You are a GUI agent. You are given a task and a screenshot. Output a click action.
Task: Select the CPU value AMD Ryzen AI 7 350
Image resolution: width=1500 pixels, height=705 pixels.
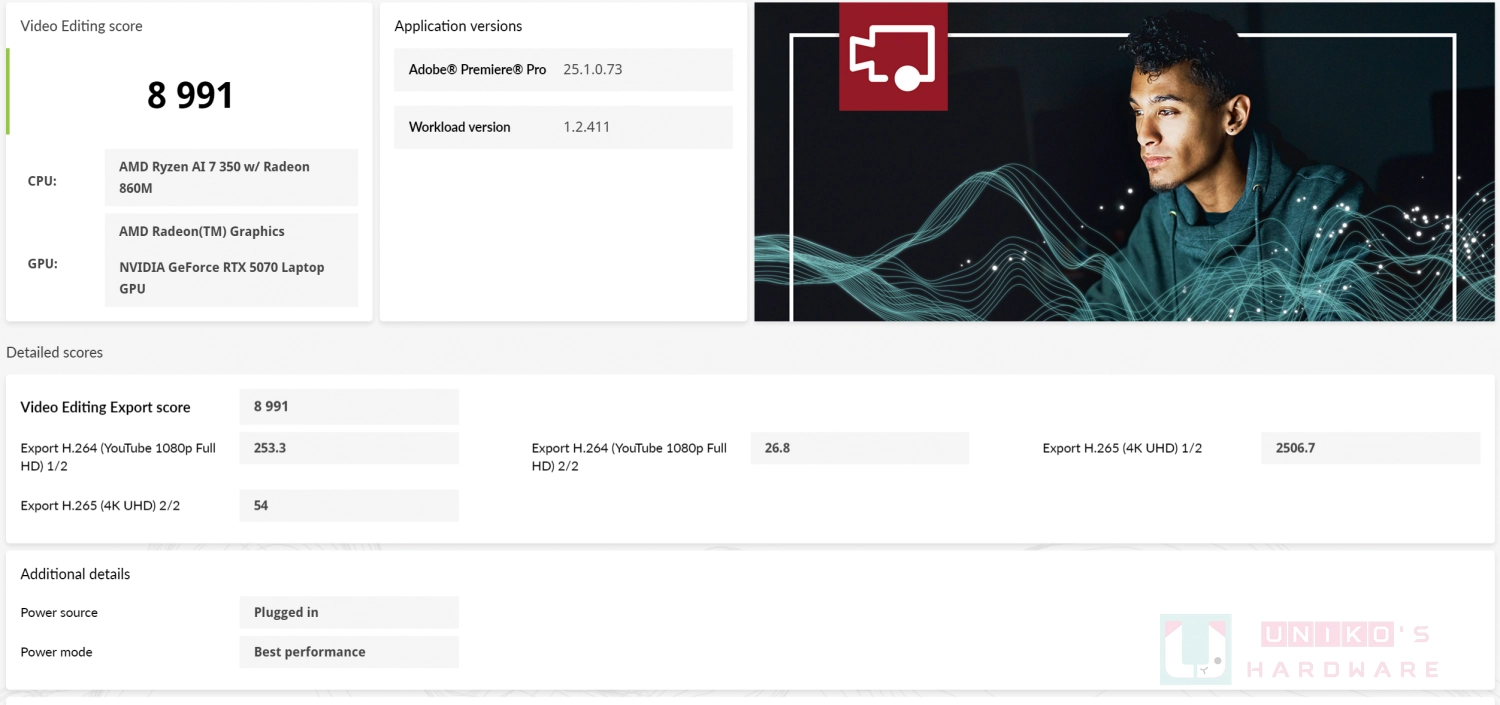pyautogui.click(x=231, y=177)
